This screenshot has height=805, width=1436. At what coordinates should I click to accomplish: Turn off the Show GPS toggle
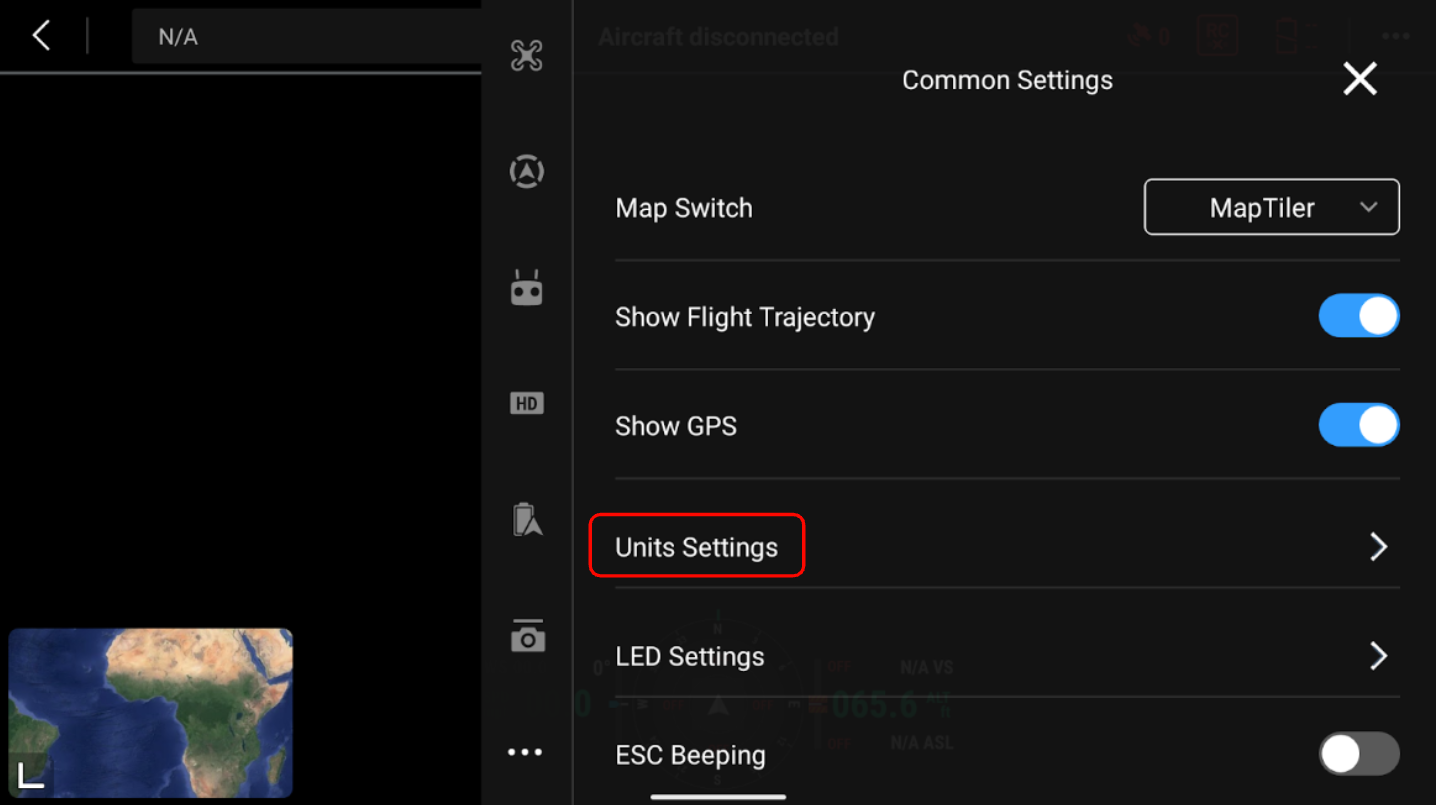1359,424
